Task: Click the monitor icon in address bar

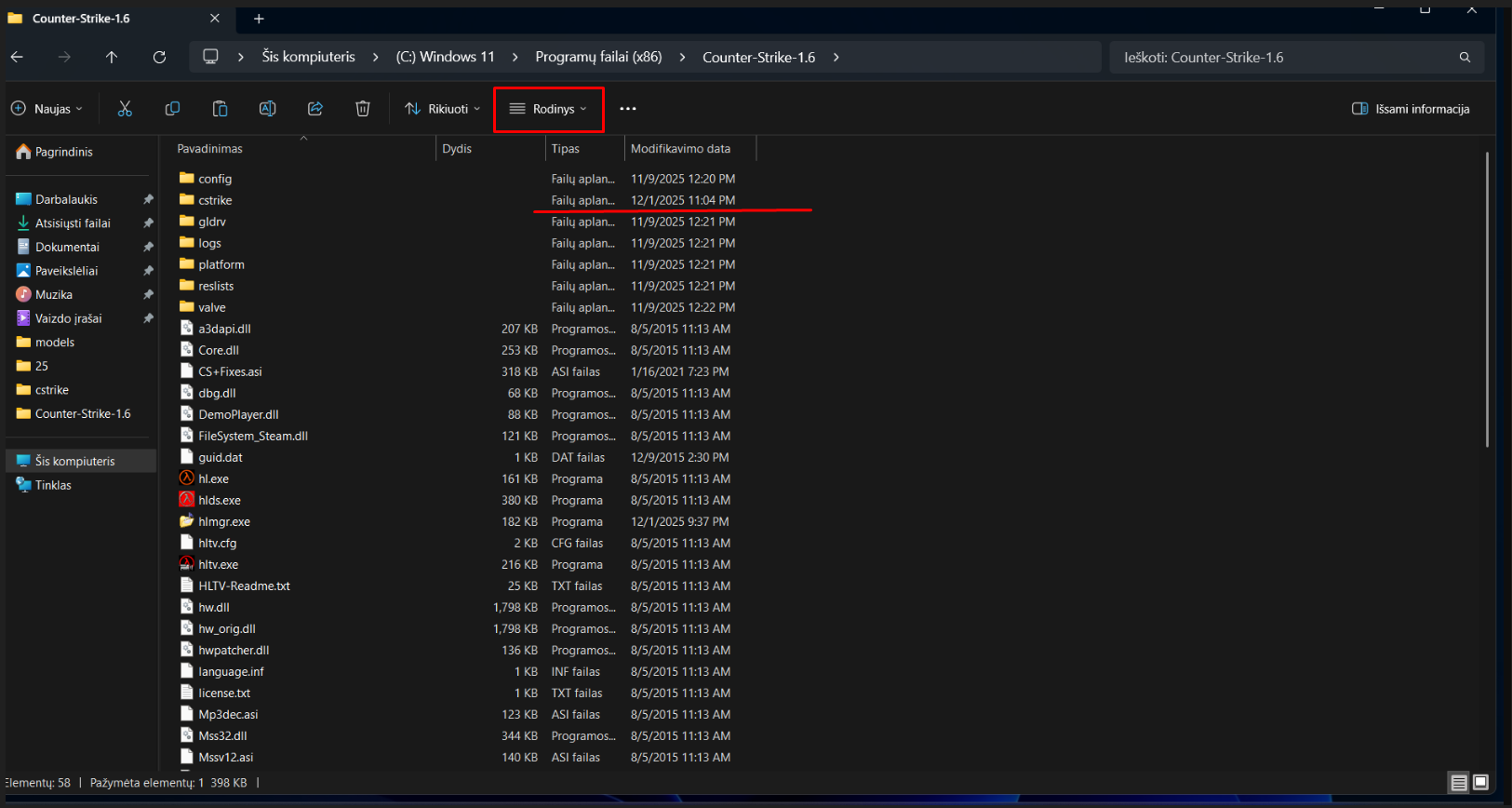Action: click(x=211, y=57)
